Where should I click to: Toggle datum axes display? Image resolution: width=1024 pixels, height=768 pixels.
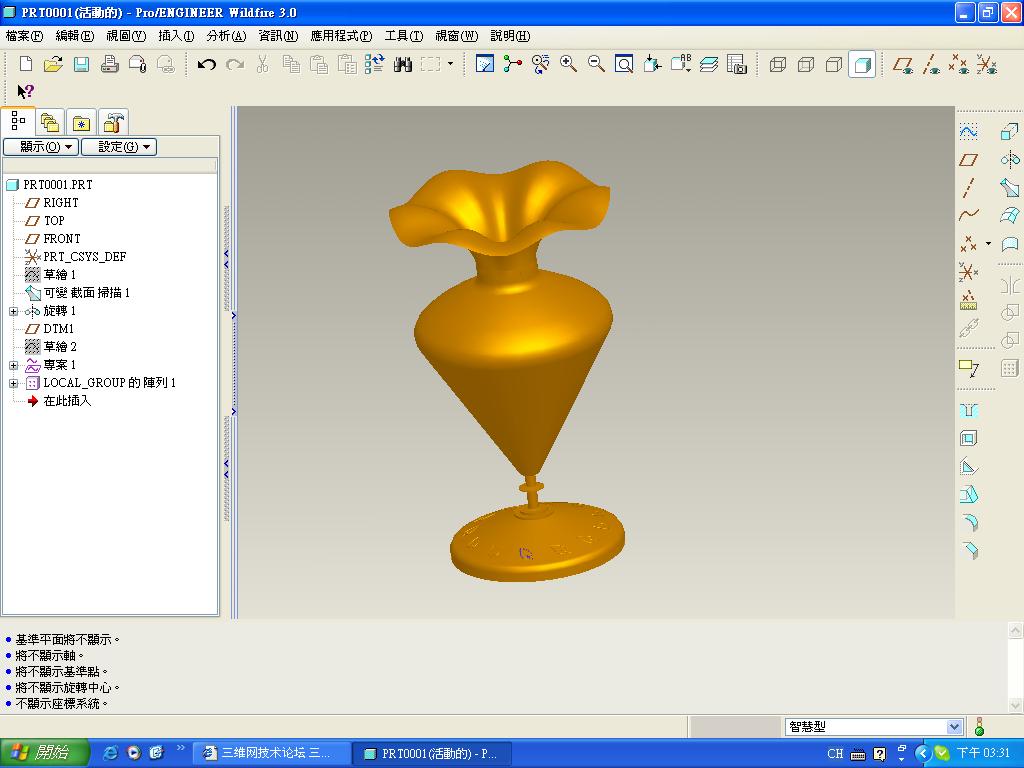click(931, 64)
